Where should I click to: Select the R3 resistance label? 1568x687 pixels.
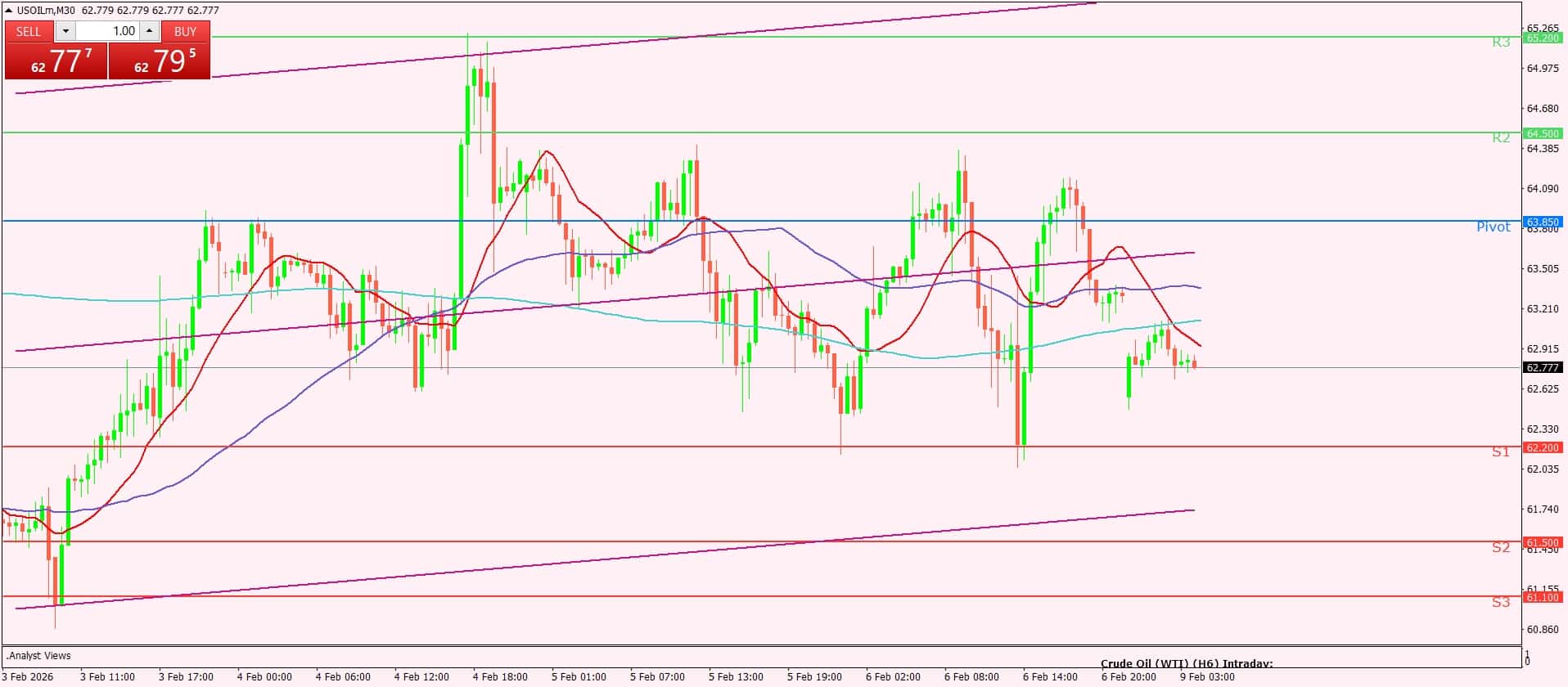point(1500,43)
